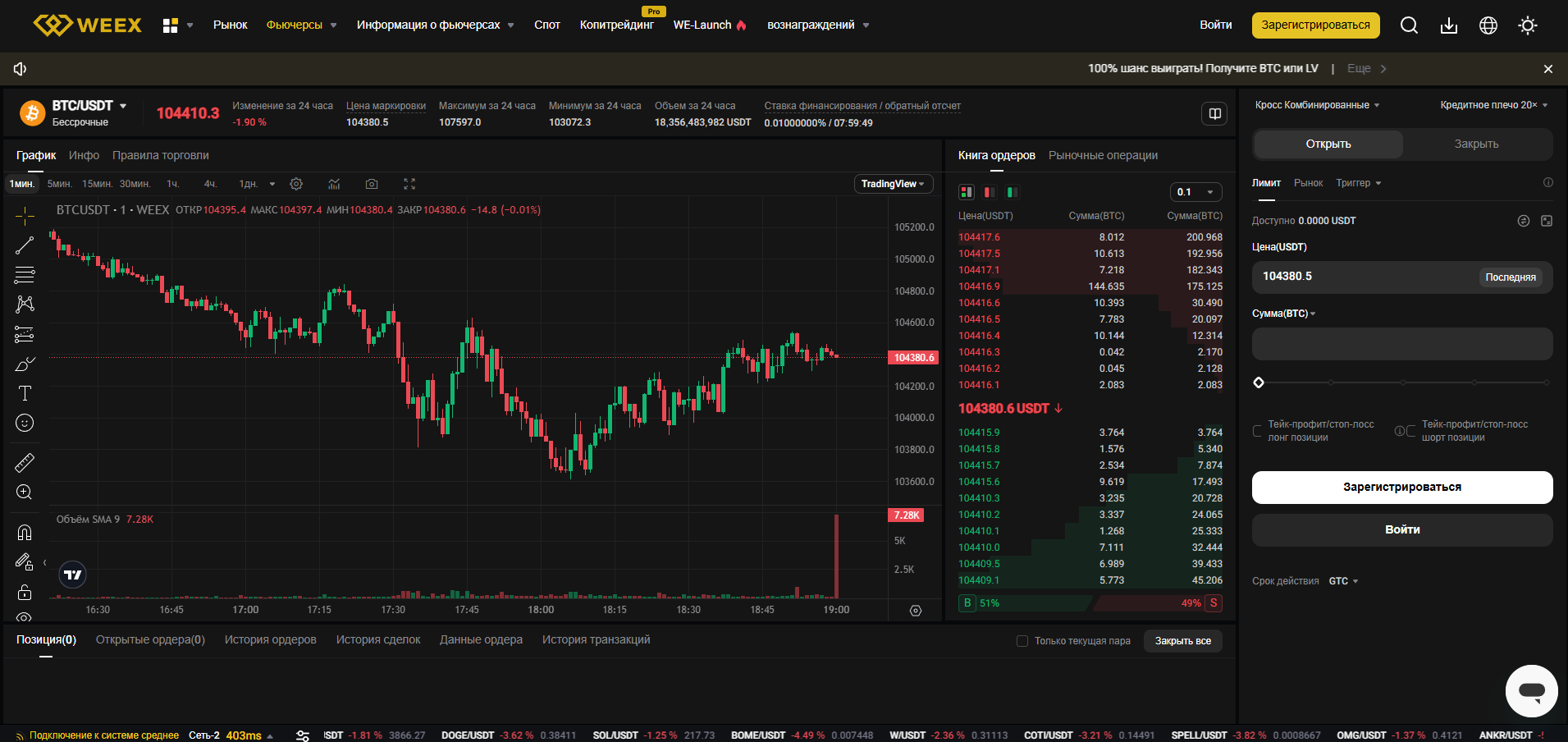The image size is (1568, 742).
Task: Toggle stay in drawing mode pencil-lock
Action: 25,562
